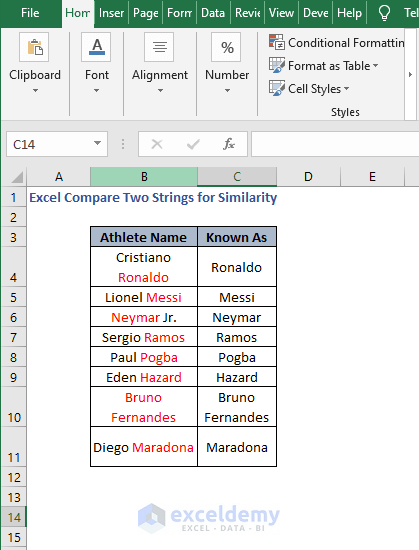Expand the Font dropdown arrow
419x550 pixels.
[x=96, y=90]
